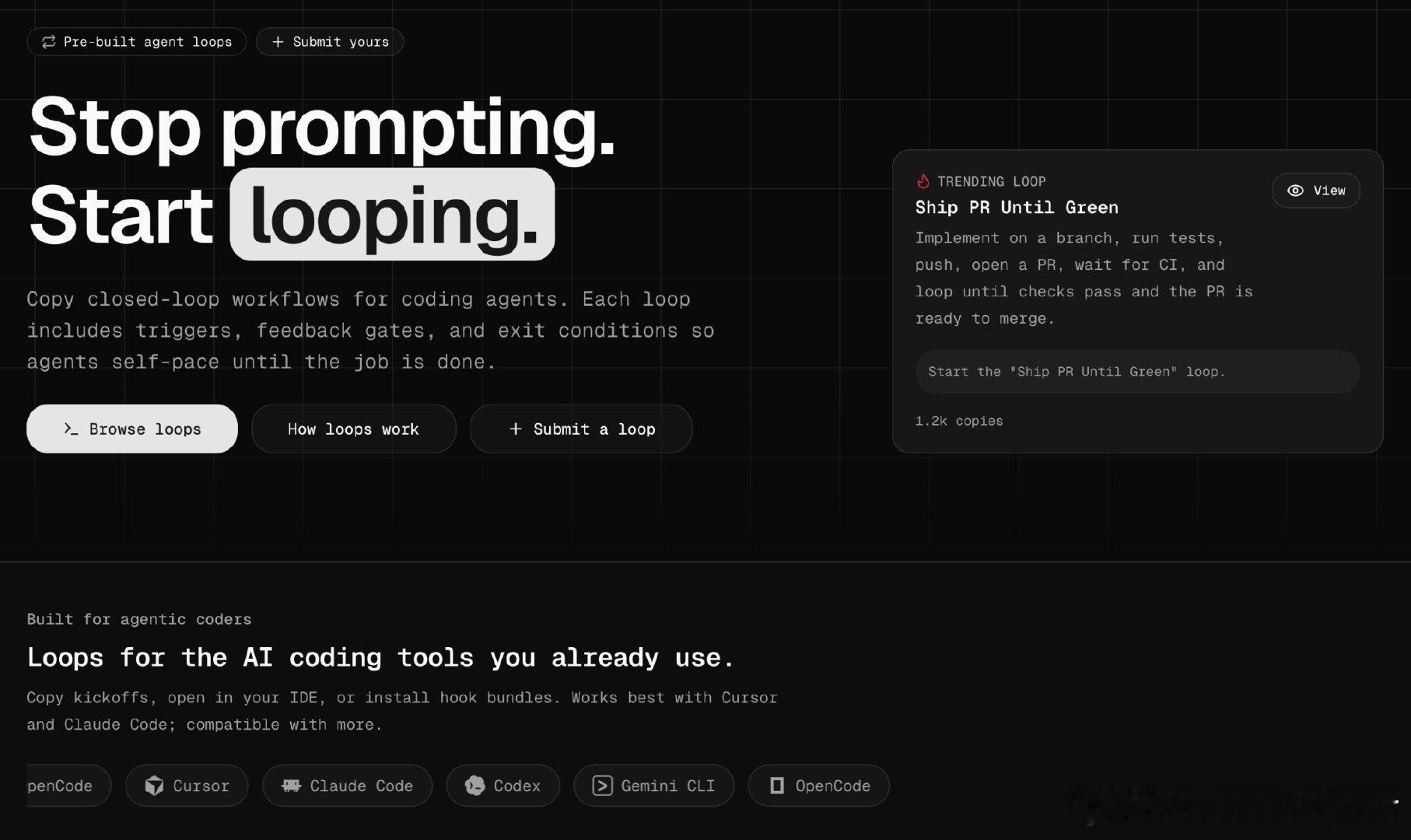Image resolution: width=1411 pixels, height=840 pixels.
Task: Click the Built for agentic coders label
Action: click(139, 619)
